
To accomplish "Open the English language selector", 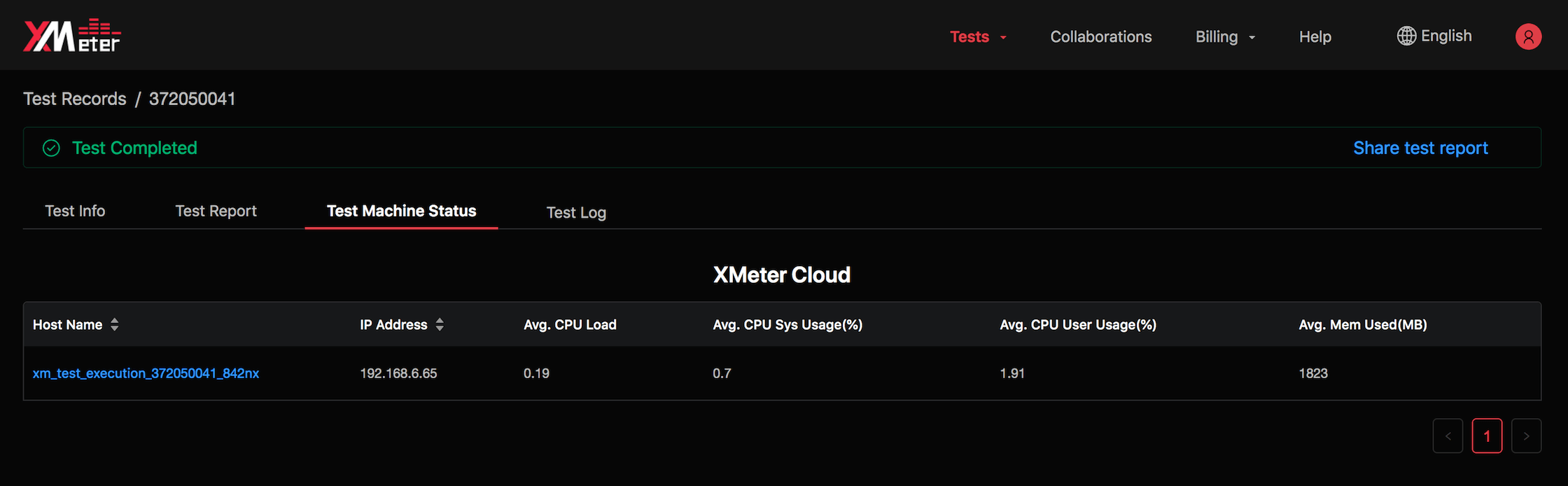I will 1445,36.
